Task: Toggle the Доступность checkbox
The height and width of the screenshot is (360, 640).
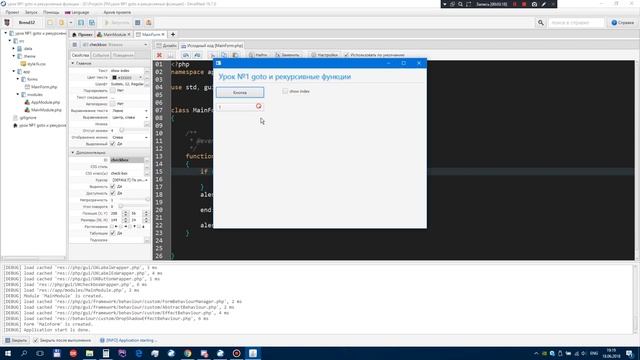Action: pyautogui.click(x=113, y=193)
